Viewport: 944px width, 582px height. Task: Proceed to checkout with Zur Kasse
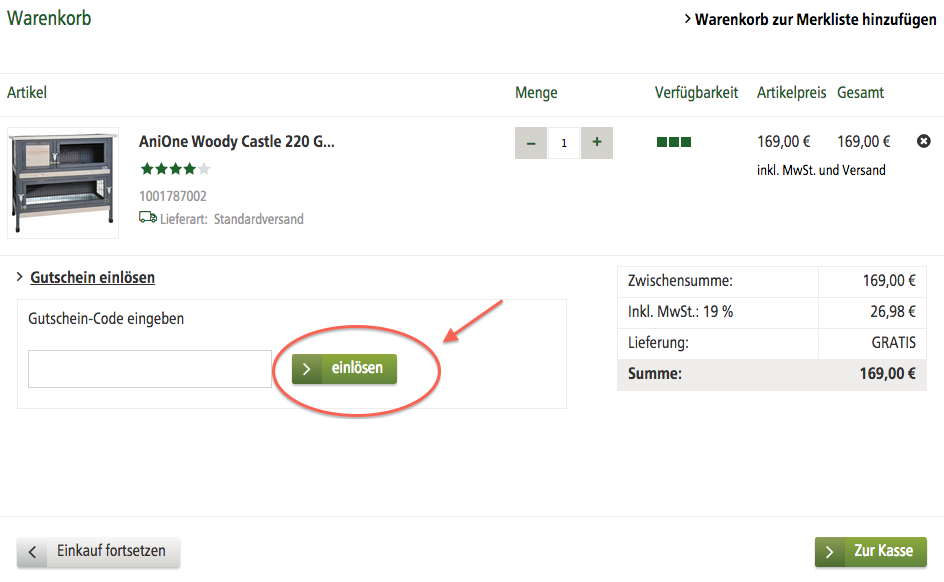(871, 551)
